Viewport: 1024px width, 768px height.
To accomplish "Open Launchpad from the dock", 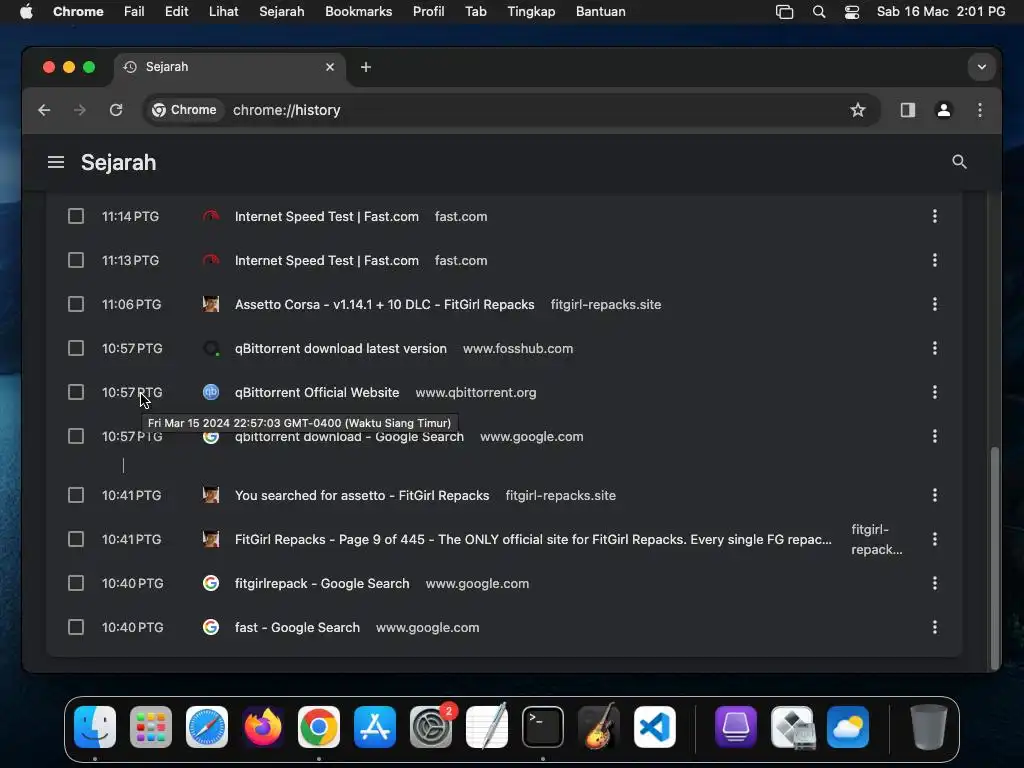I will 151,727.
